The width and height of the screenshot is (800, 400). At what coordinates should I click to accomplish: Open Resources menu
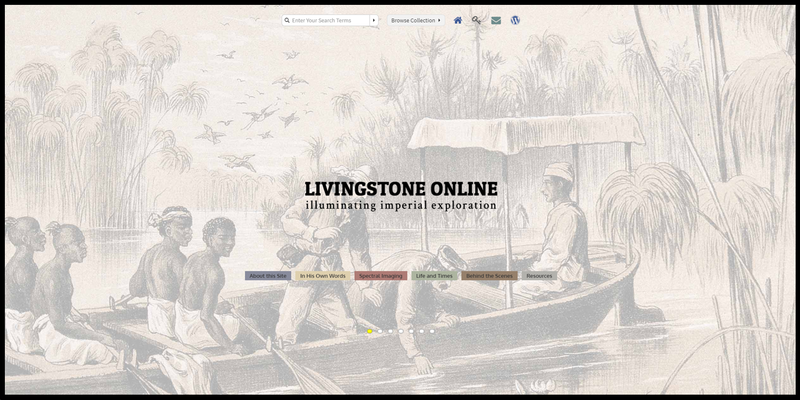[539, 276]
